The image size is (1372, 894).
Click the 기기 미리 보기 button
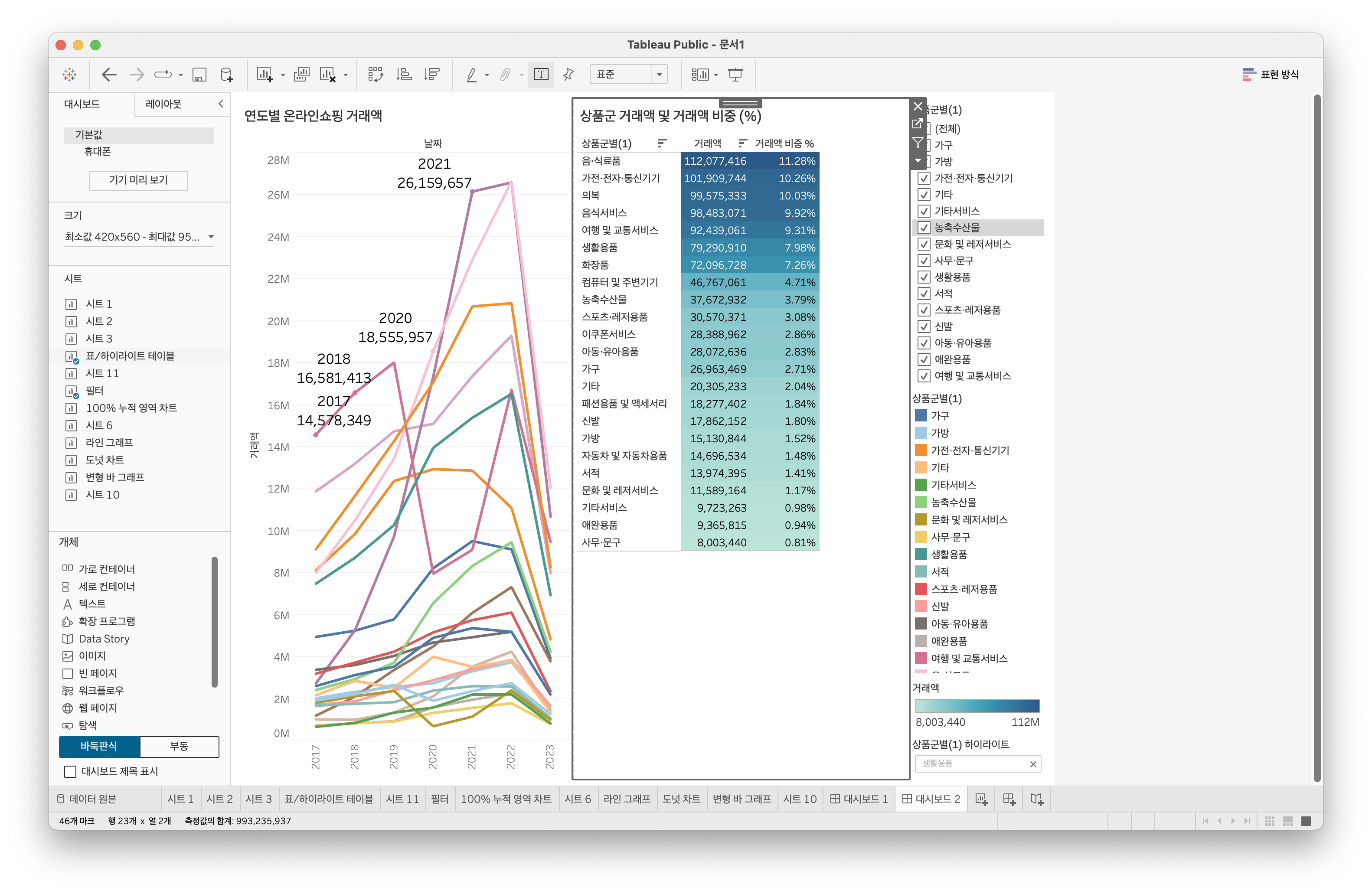click(138, 180)
